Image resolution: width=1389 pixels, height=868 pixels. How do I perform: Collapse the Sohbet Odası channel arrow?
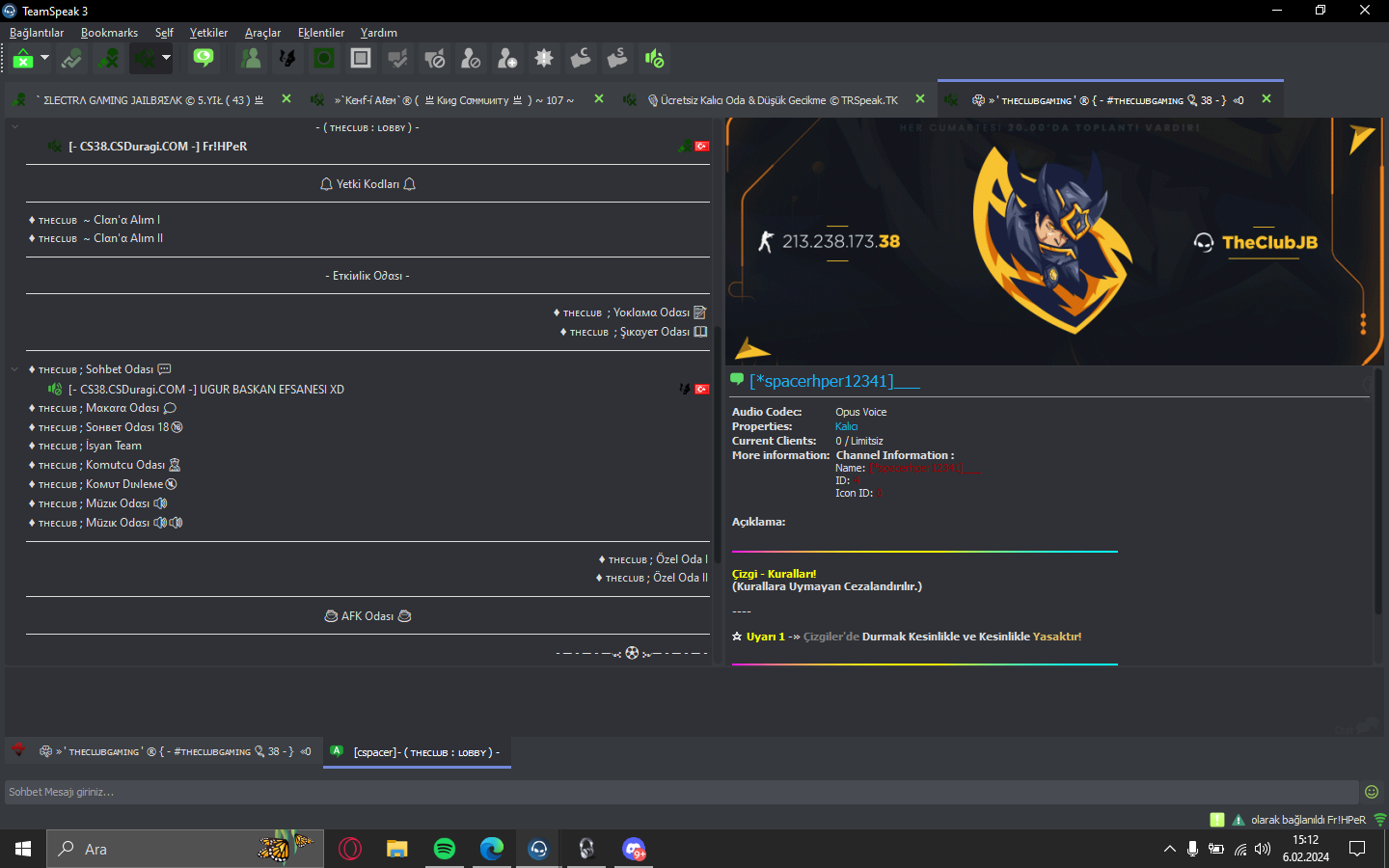tap(14, 369)
